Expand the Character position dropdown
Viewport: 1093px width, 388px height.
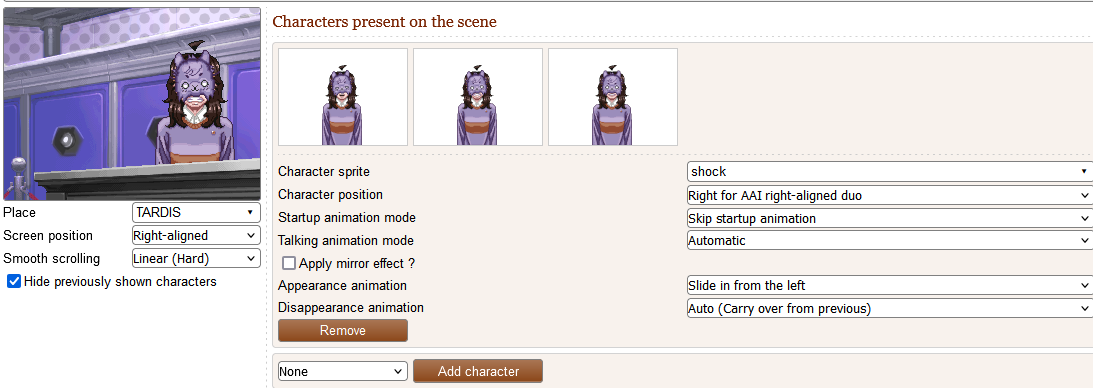pos(889,195)
